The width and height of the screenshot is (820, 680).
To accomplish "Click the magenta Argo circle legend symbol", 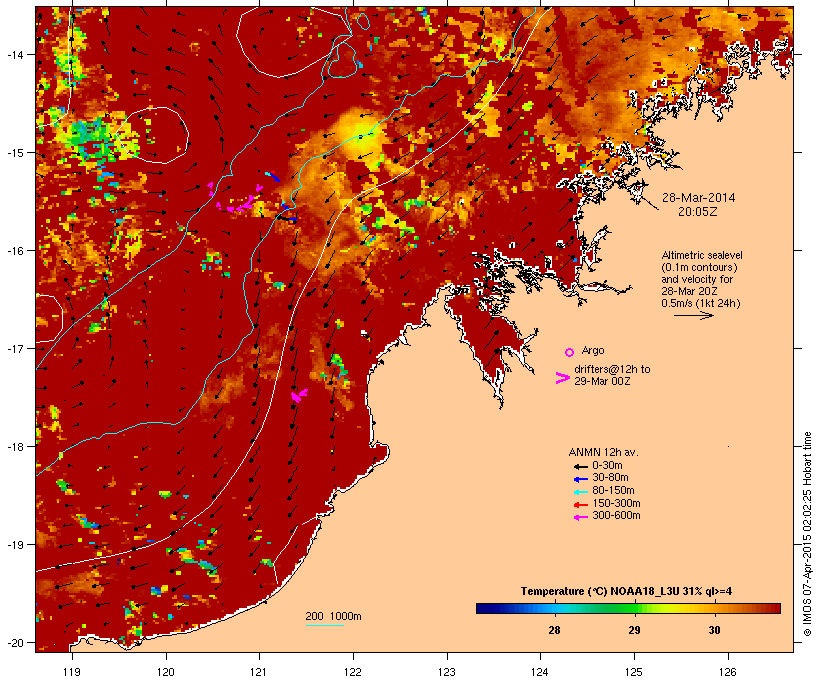I will [570, 352].
